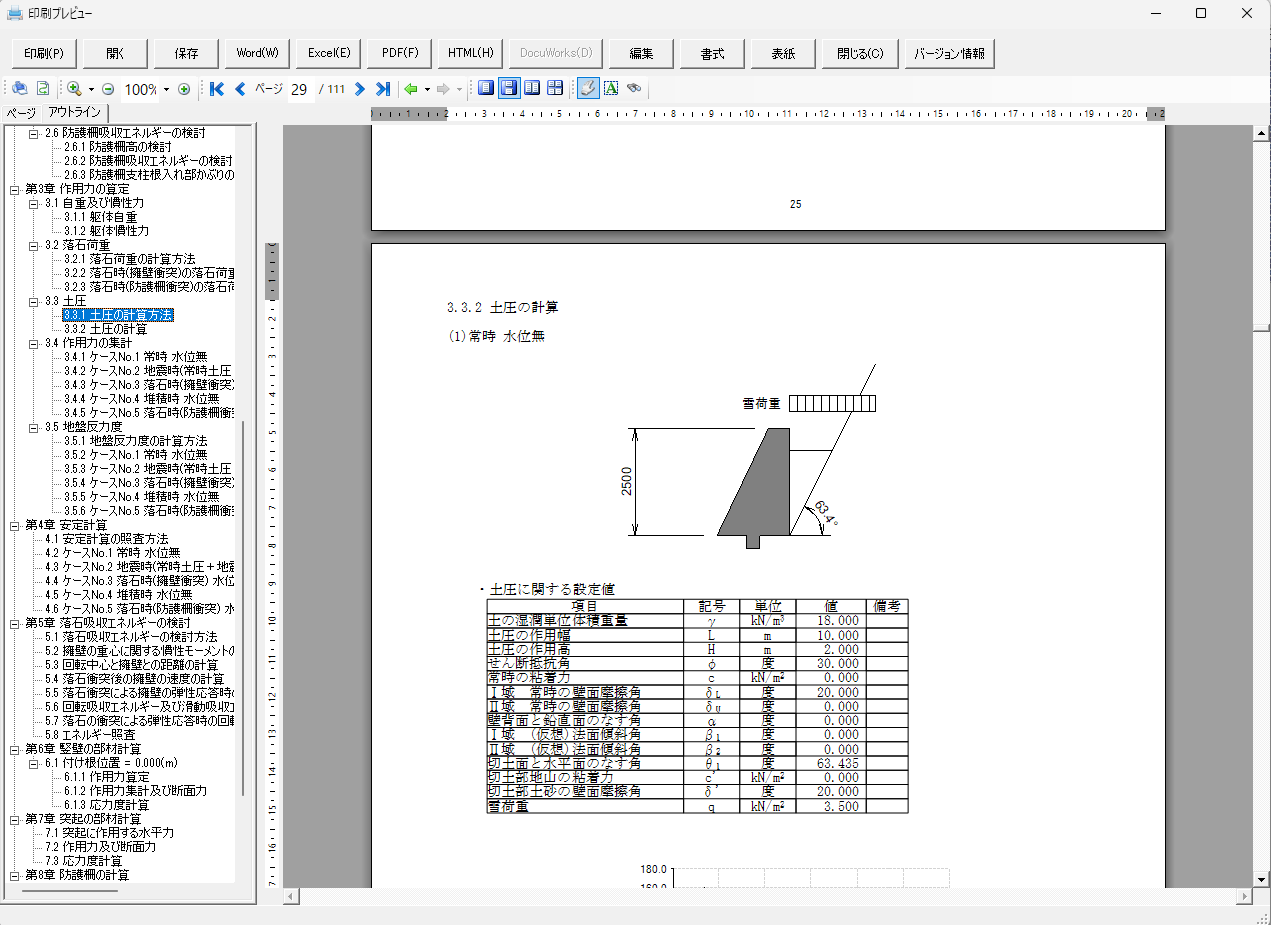Switch to the ページ tab
Screen dimensions: 1271x925
tap(21, 113)
